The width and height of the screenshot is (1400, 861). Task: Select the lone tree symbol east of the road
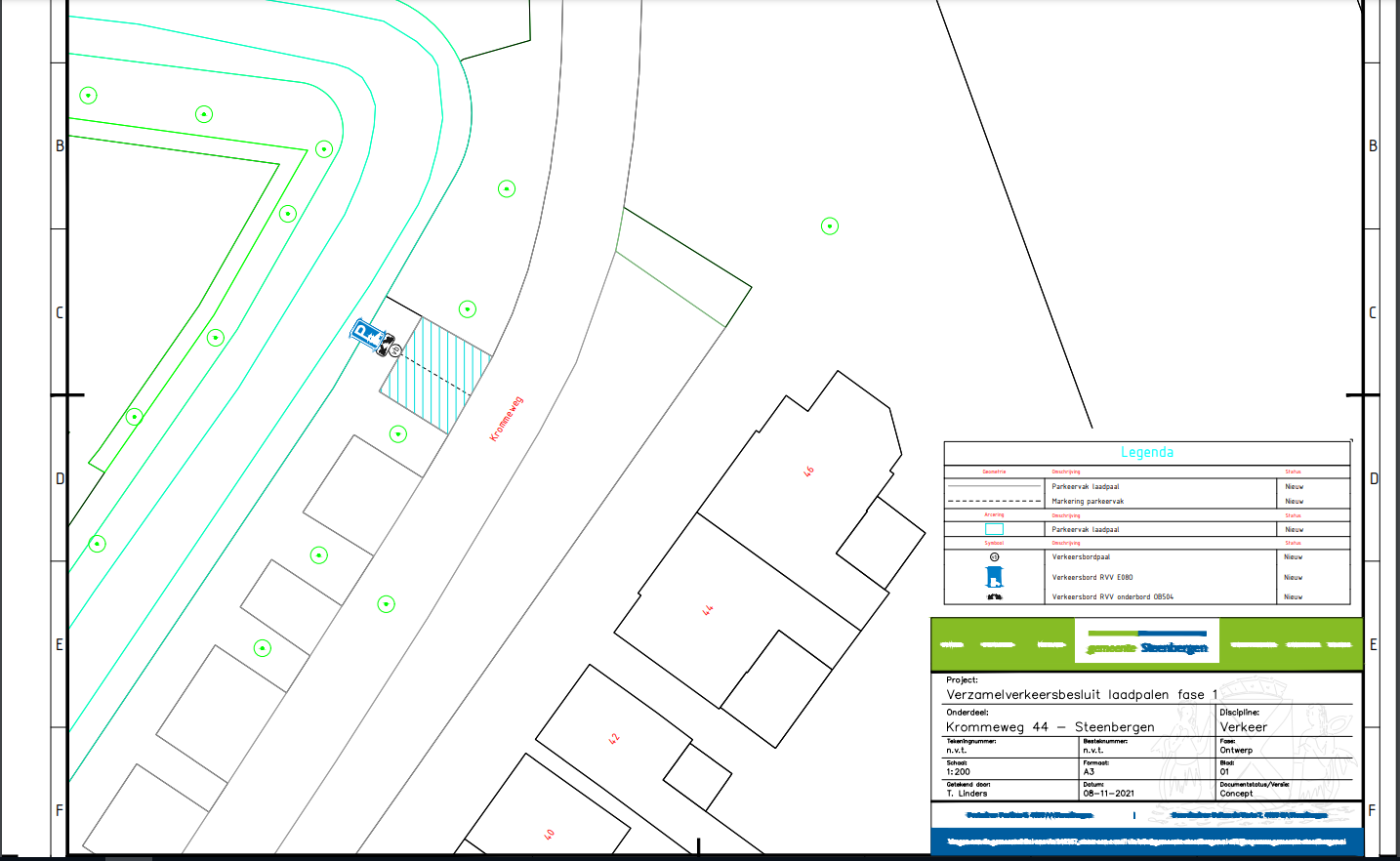tap(829, 226)
